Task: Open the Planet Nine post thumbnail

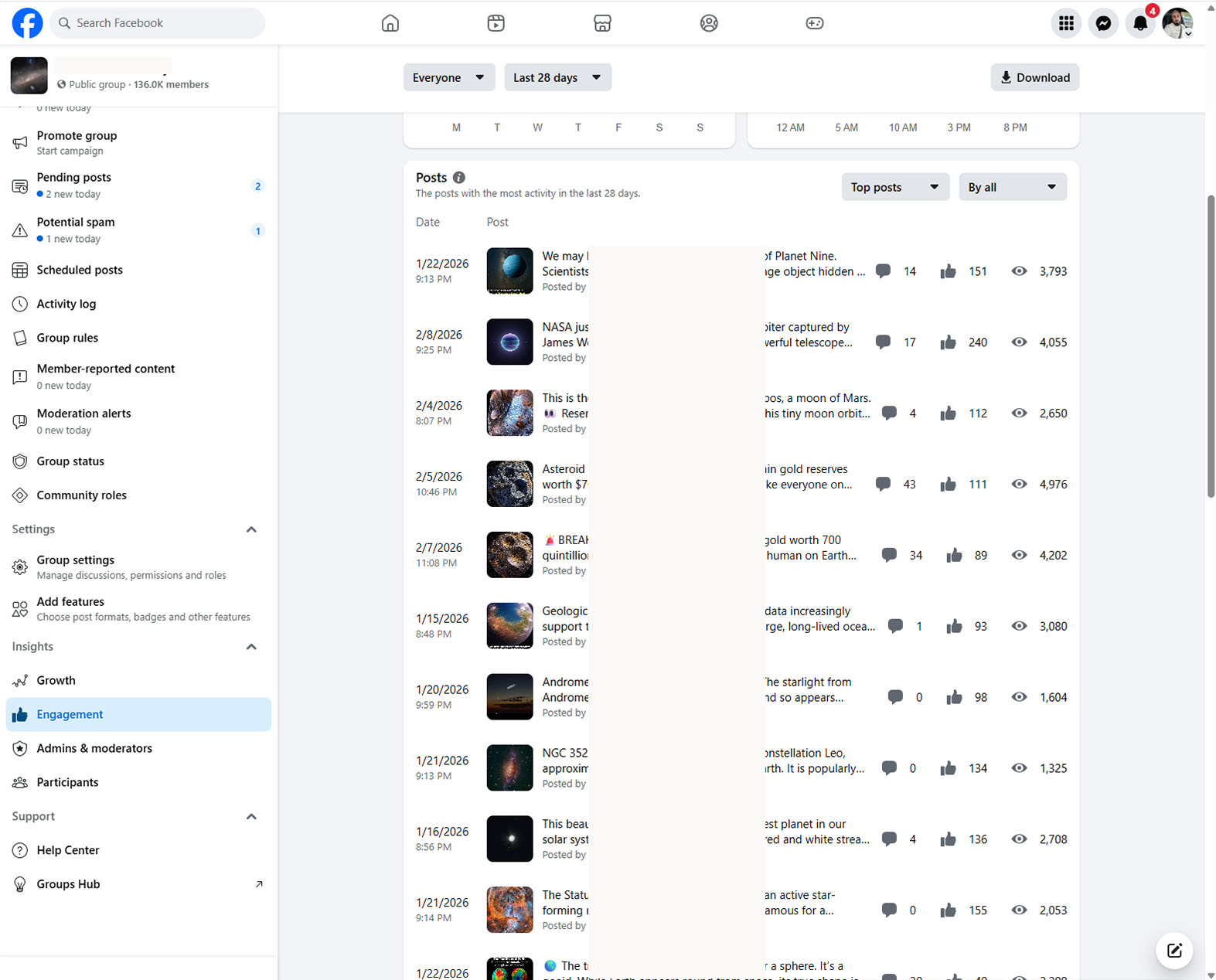Action: click(509, 271)
